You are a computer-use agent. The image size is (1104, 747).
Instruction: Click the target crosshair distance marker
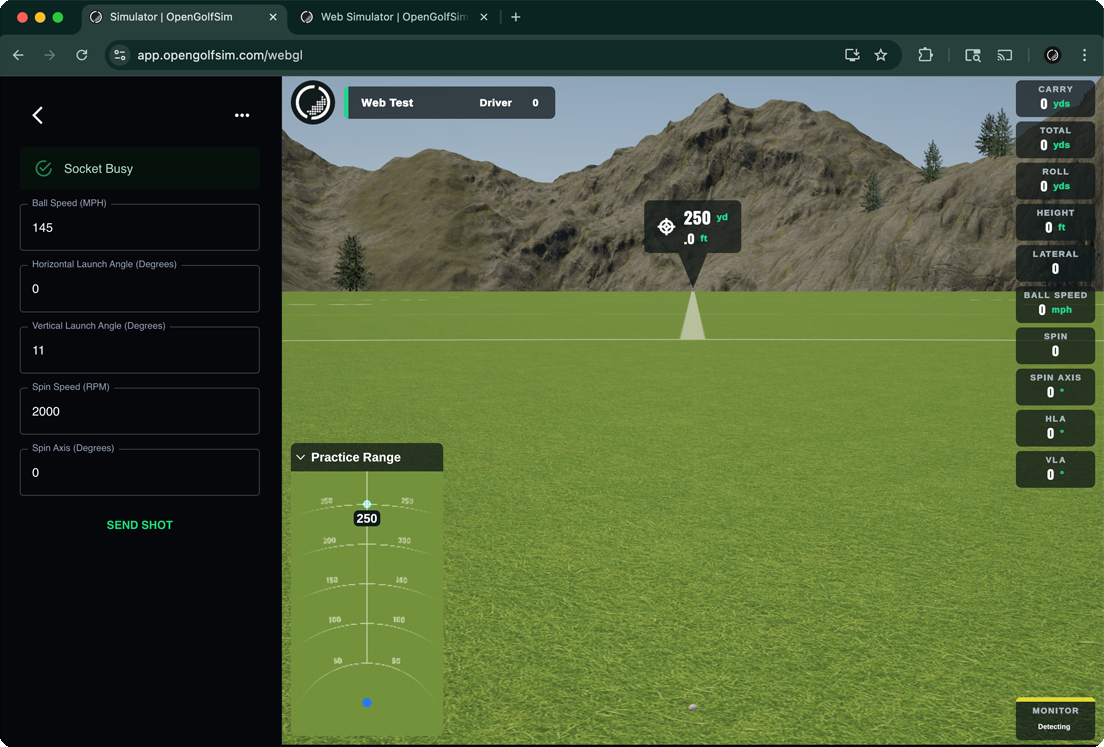tap(666, 227)
